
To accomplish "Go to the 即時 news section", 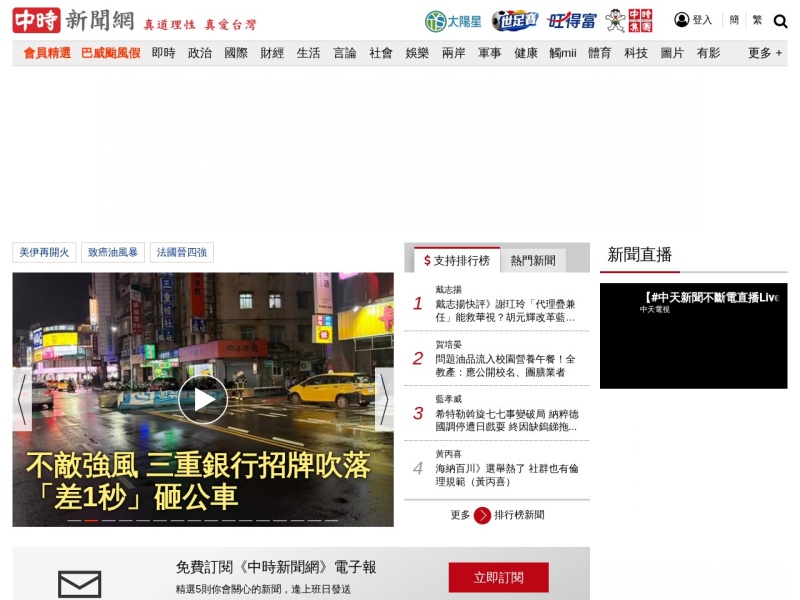I will (163, 53).
